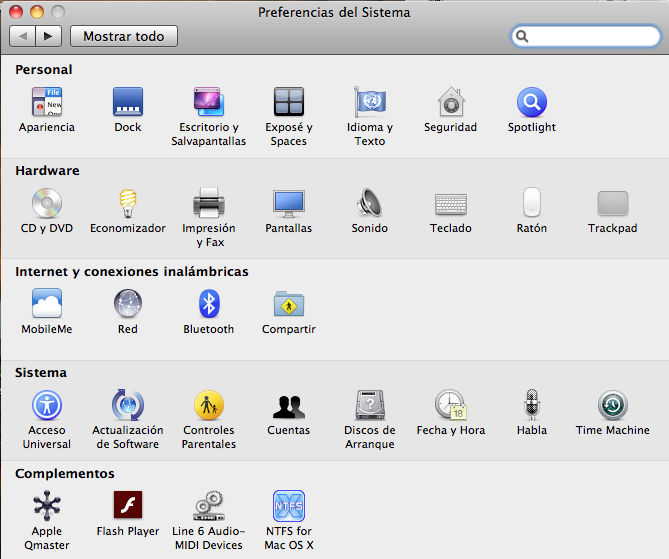Viewport: 669px width, 559px height.
Task: Open Economizador energy settings
Action: [x=128, y=204]
